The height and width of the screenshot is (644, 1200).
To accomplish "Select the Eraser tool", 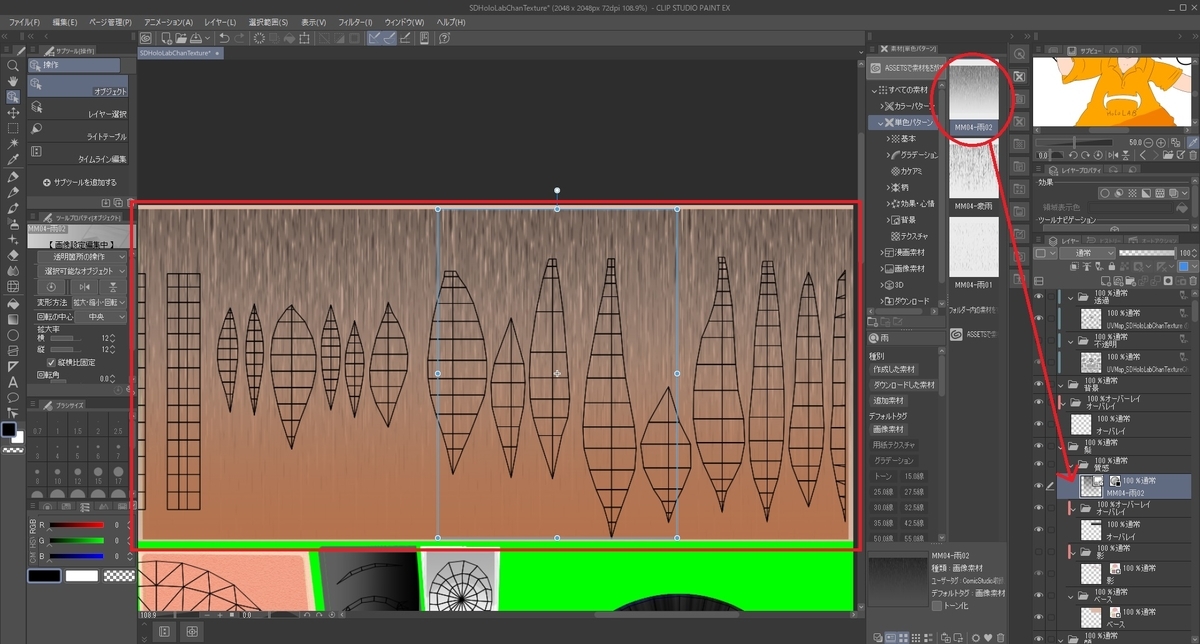I will pyautogui.click(x=13, y=255).
